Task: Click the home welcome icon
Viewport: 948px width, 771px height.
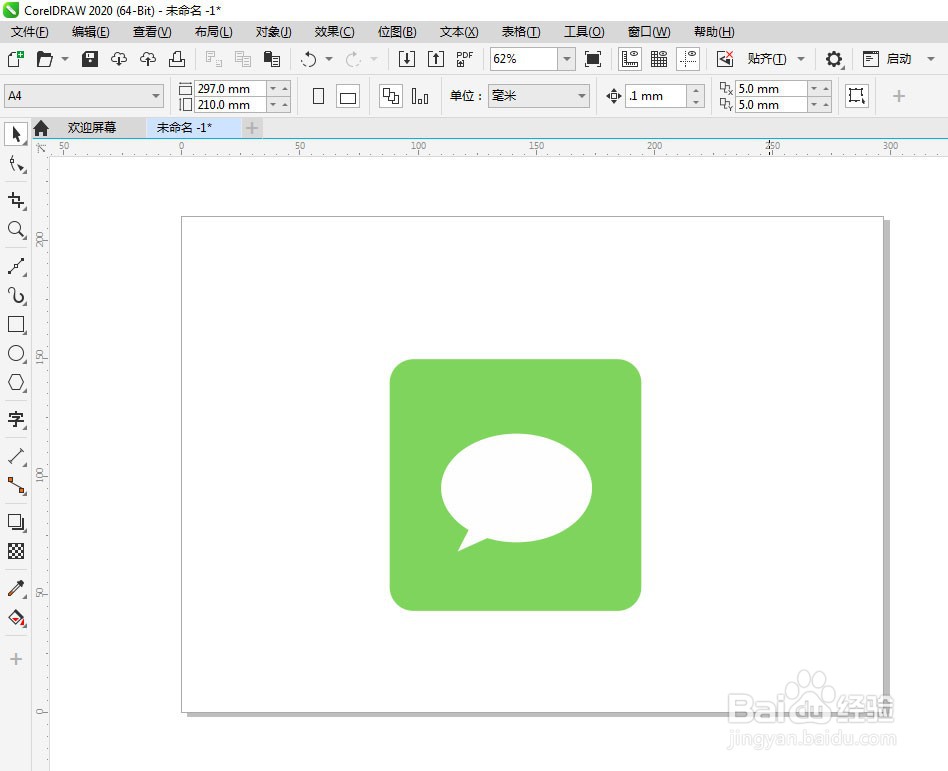Action: [x=41, y=128]
